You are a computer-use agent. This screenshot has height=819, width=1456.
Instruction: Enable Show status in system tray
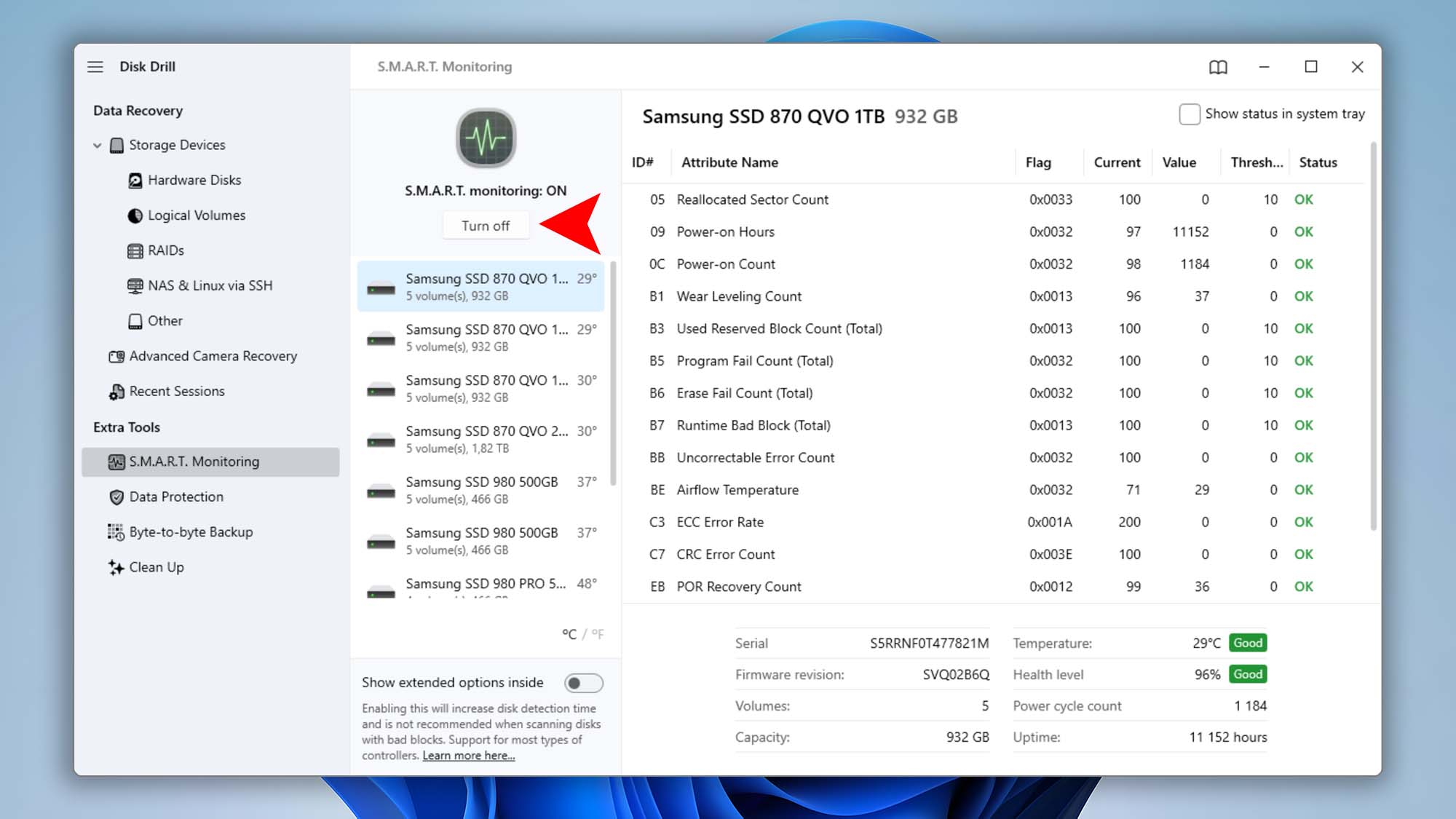(x=1189, y=114)
